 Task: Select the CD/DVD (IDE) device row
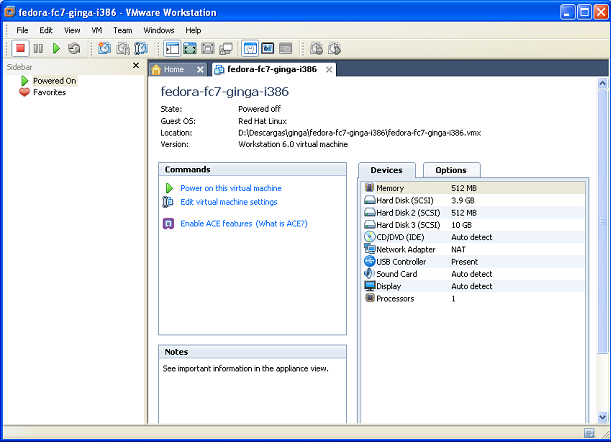[x=473, y=237]
